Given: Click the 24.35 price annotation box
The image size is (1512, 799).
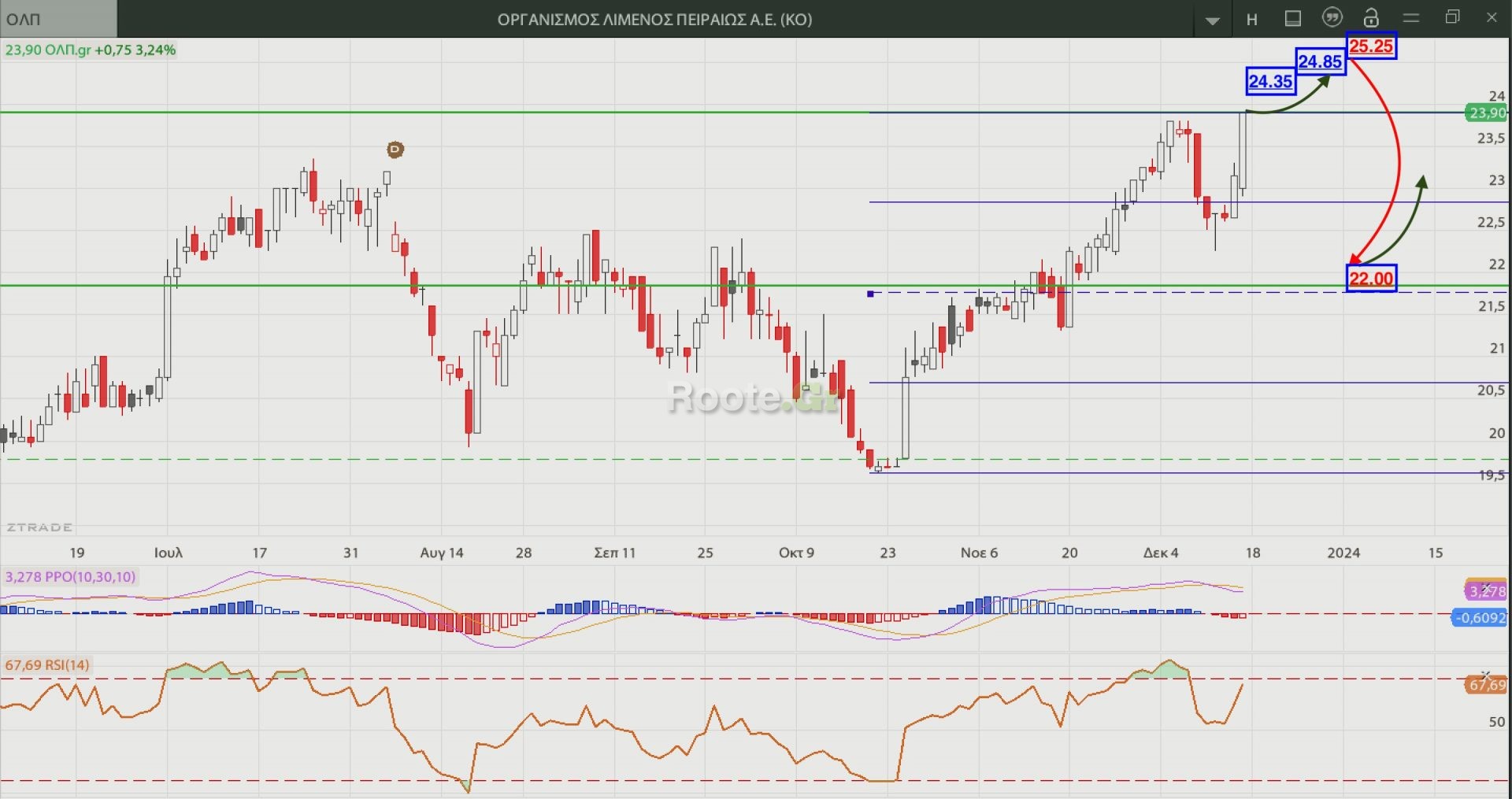Looking at the screenshot, I should click(x=1270, y=81).
